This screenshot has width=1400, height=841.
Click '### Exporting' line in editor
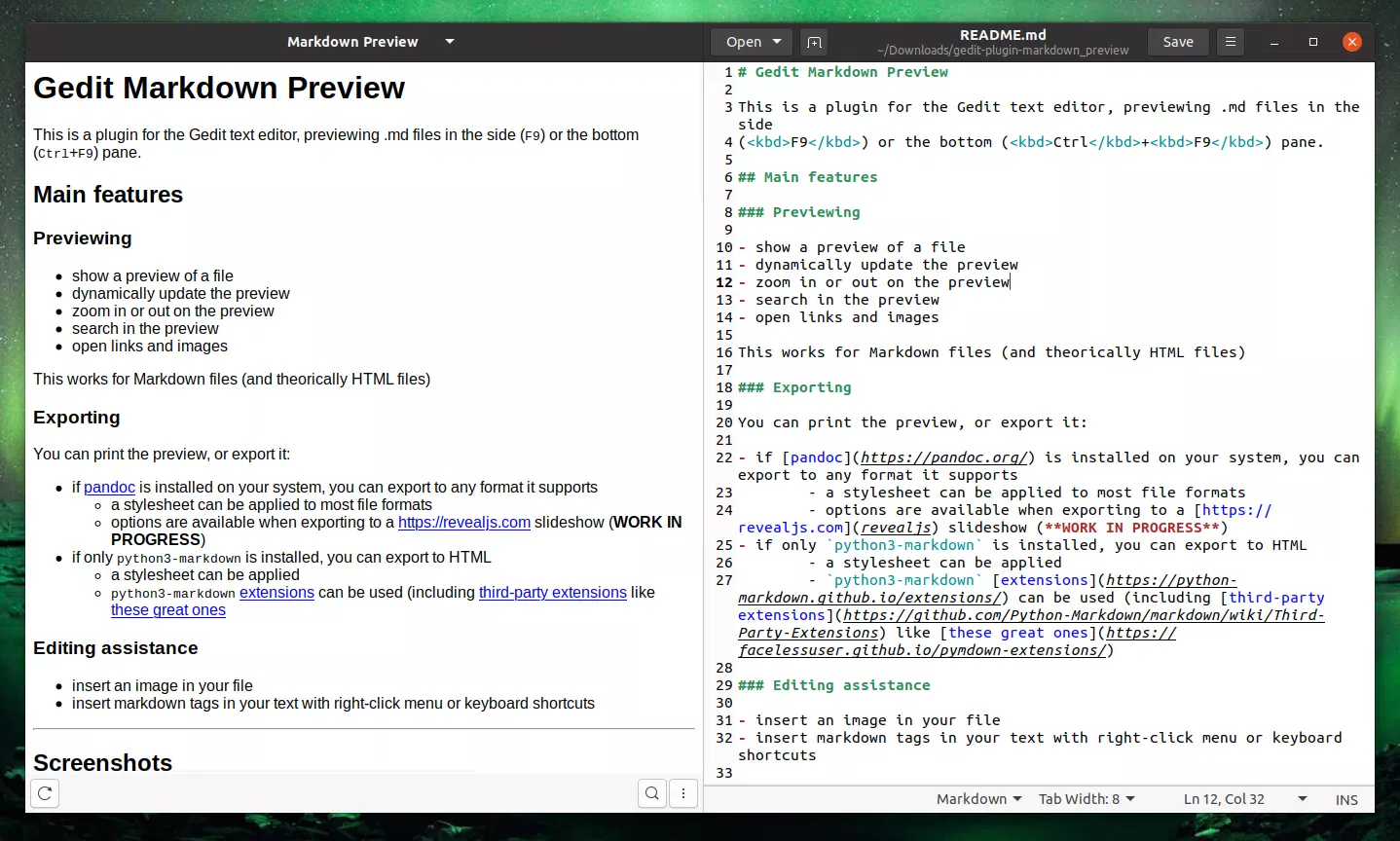794,387
